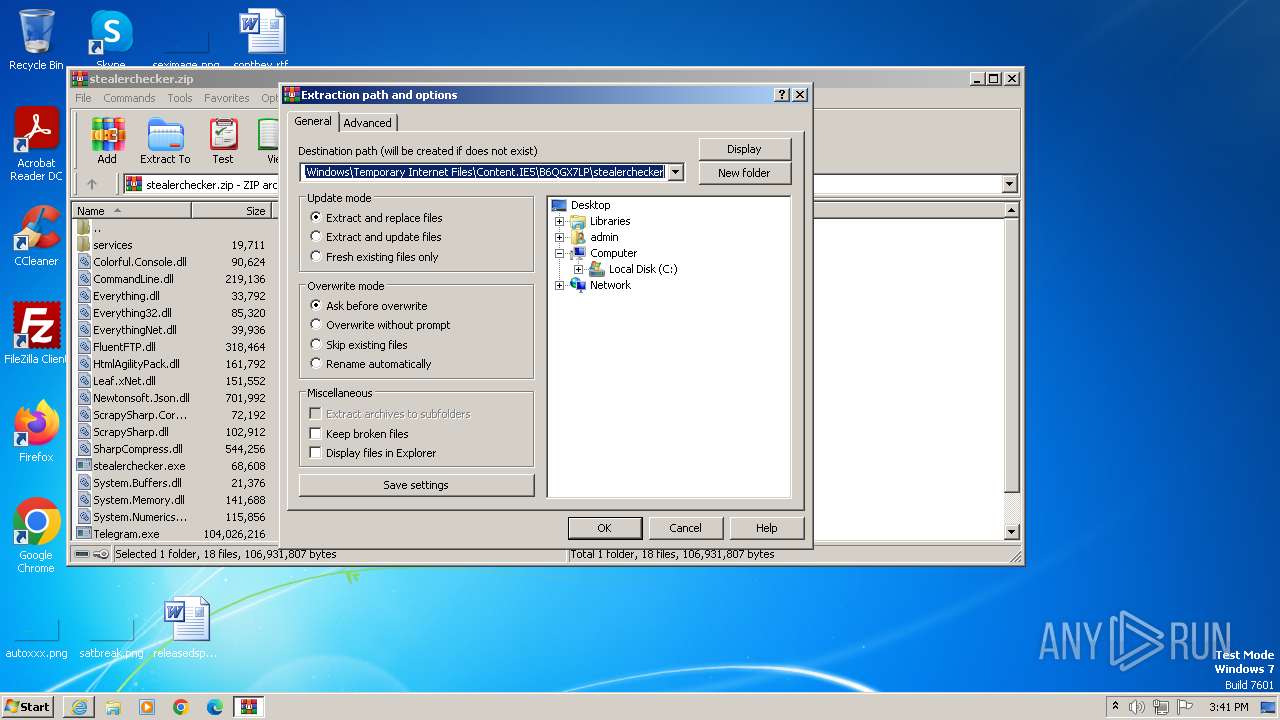Image resolution: width=1280 pixels, height=720 pixels.
Task: Expand the Network tree node
Action: (x=560, y=285)
